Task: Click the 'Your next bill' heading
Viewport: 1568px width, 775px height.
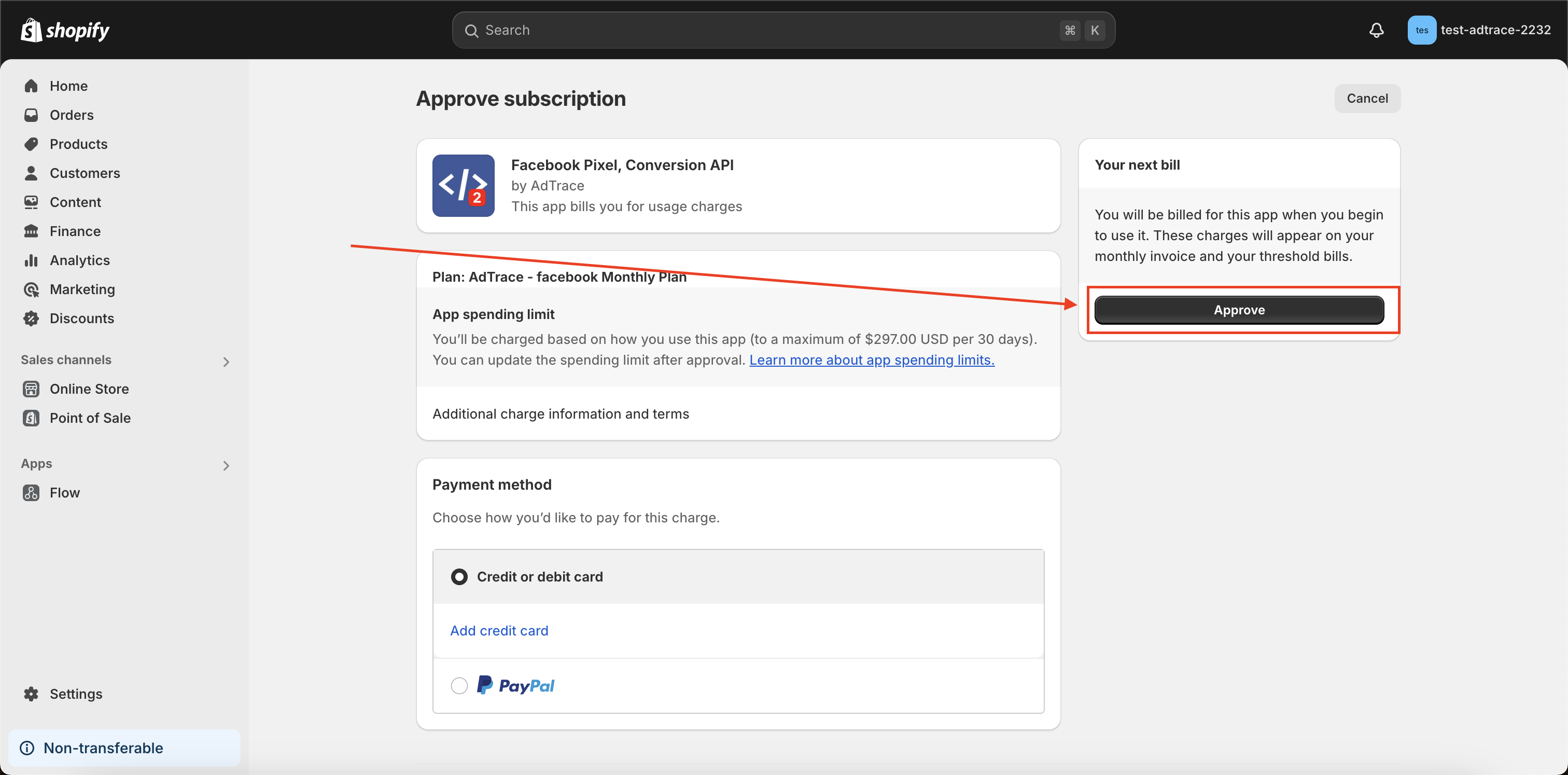Action: [x=1137, y=165]
